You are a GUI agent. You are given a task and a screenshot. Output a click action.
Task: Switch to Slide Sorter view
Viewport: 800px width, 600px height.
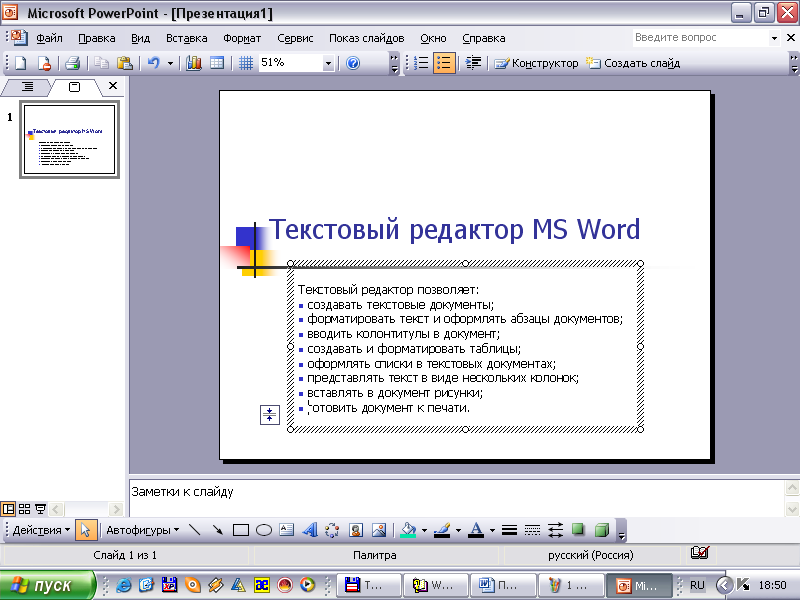coord(24,509)
